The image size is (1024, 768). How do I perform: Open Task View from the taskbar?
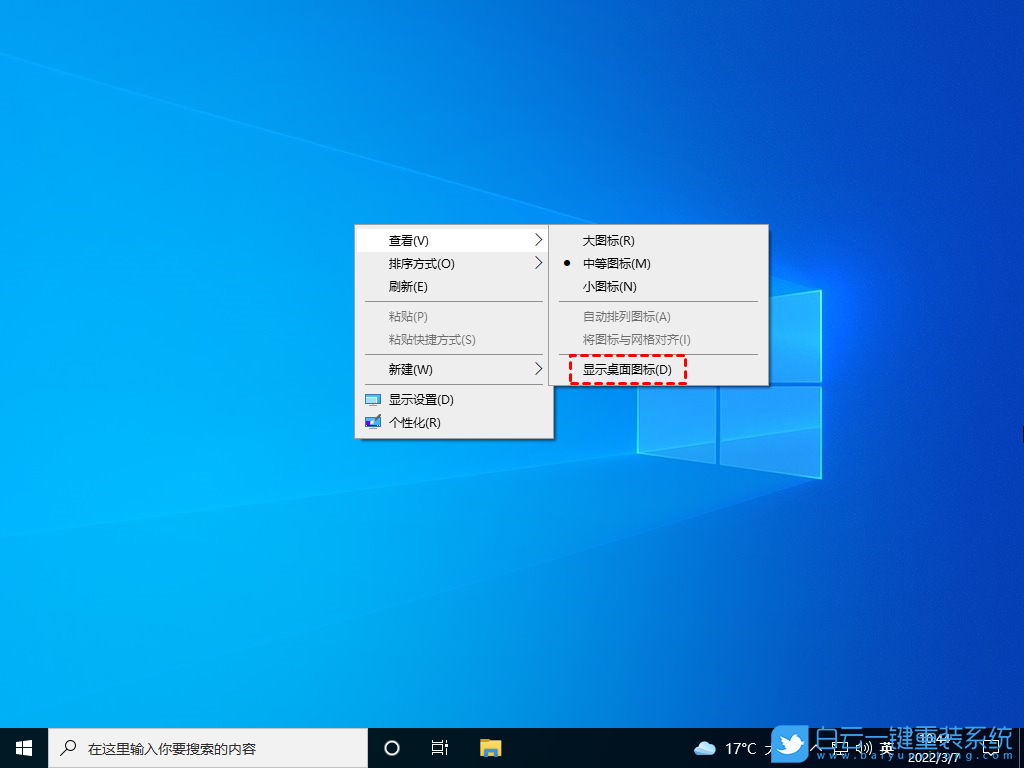click(440, 747)
